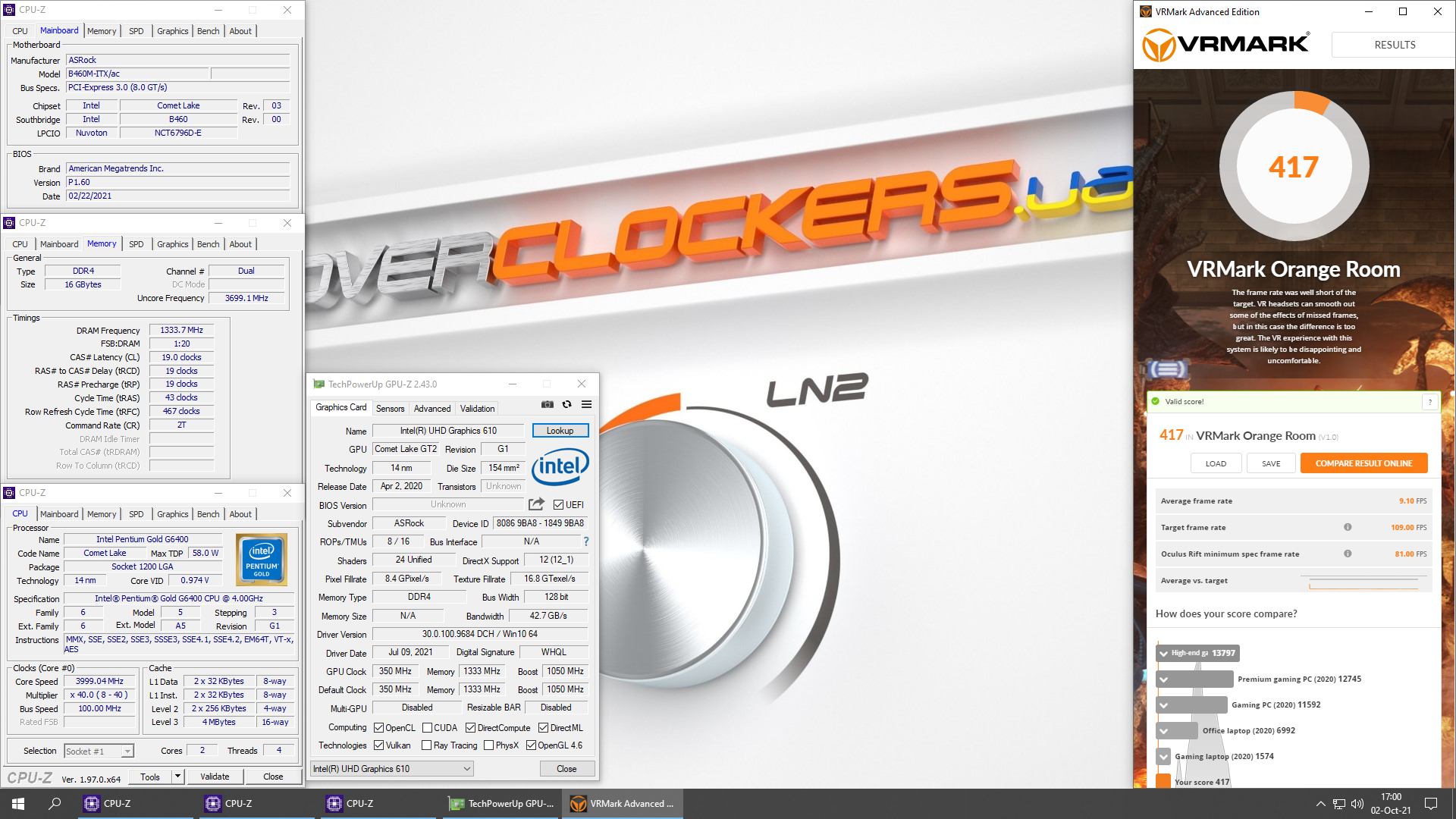Click the Bus Interface question mark icon
Screen dimensions: 1456x819
point(585,541)
